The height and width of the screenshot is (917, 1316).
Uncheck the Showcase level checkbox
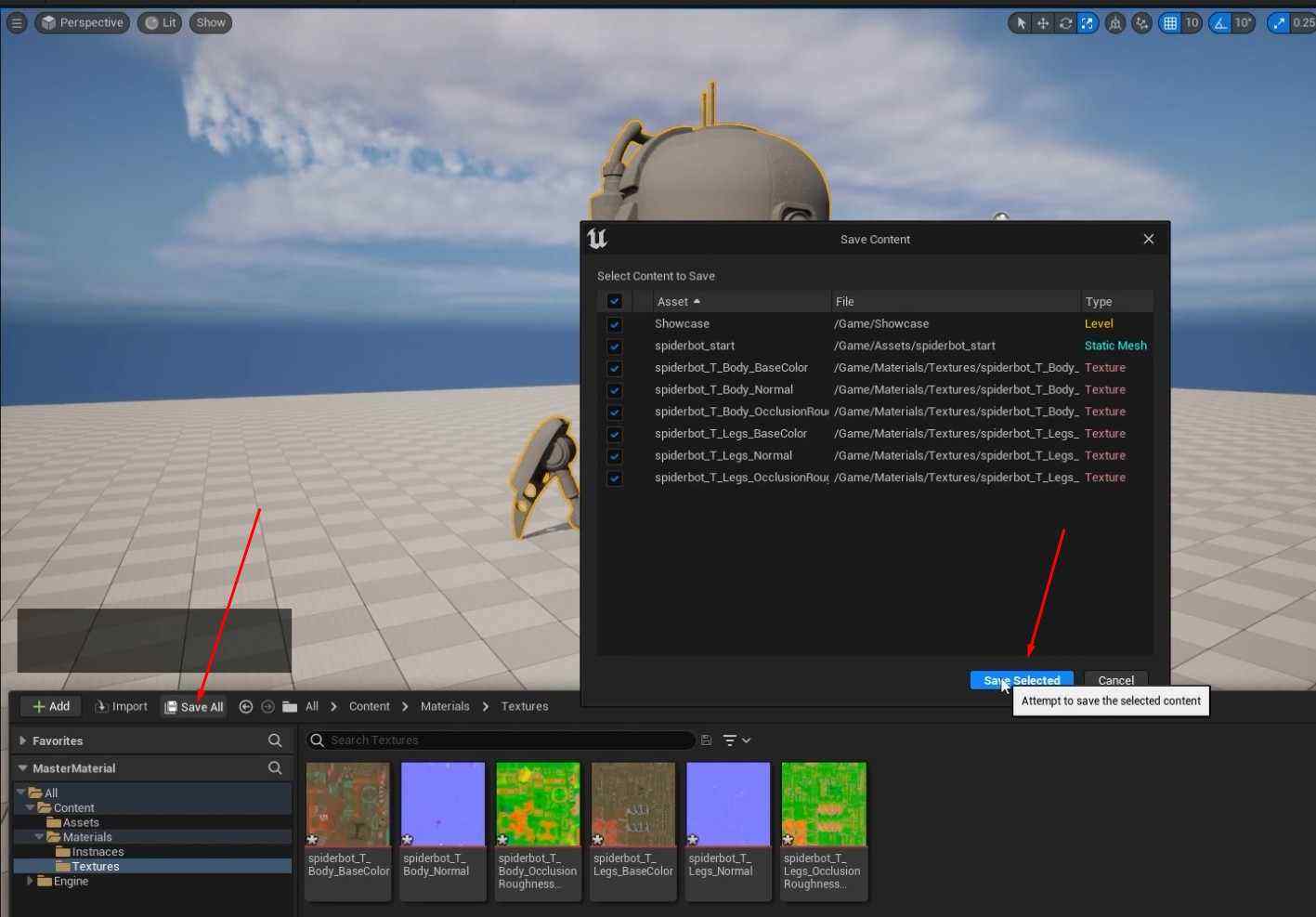coord(614,324)
